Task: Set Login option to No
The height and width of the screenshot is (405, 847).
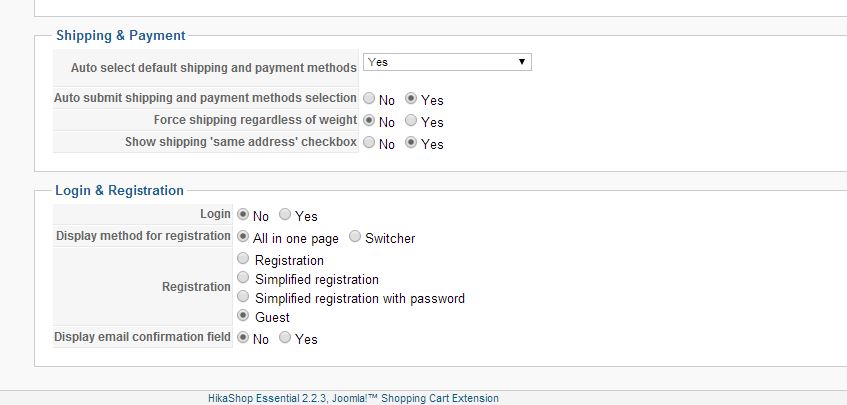Action: click(x=243, y=214)
